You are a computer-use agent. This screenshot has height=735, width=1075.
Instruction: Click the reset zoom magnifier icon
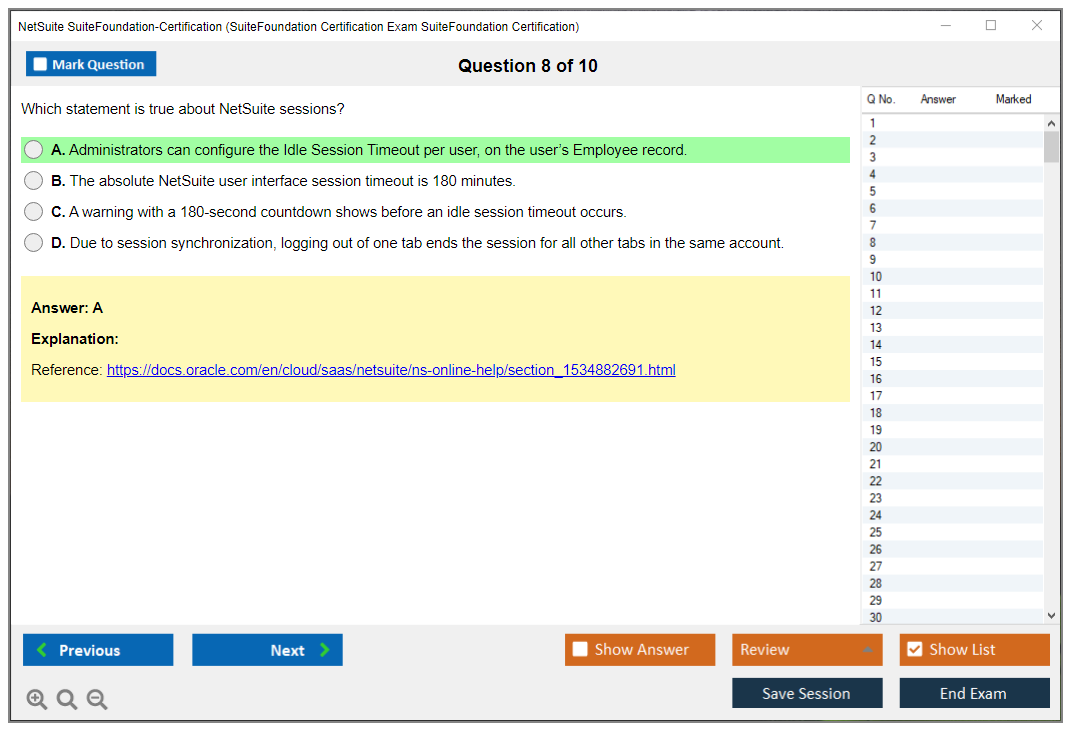click(x=67, y=699)
